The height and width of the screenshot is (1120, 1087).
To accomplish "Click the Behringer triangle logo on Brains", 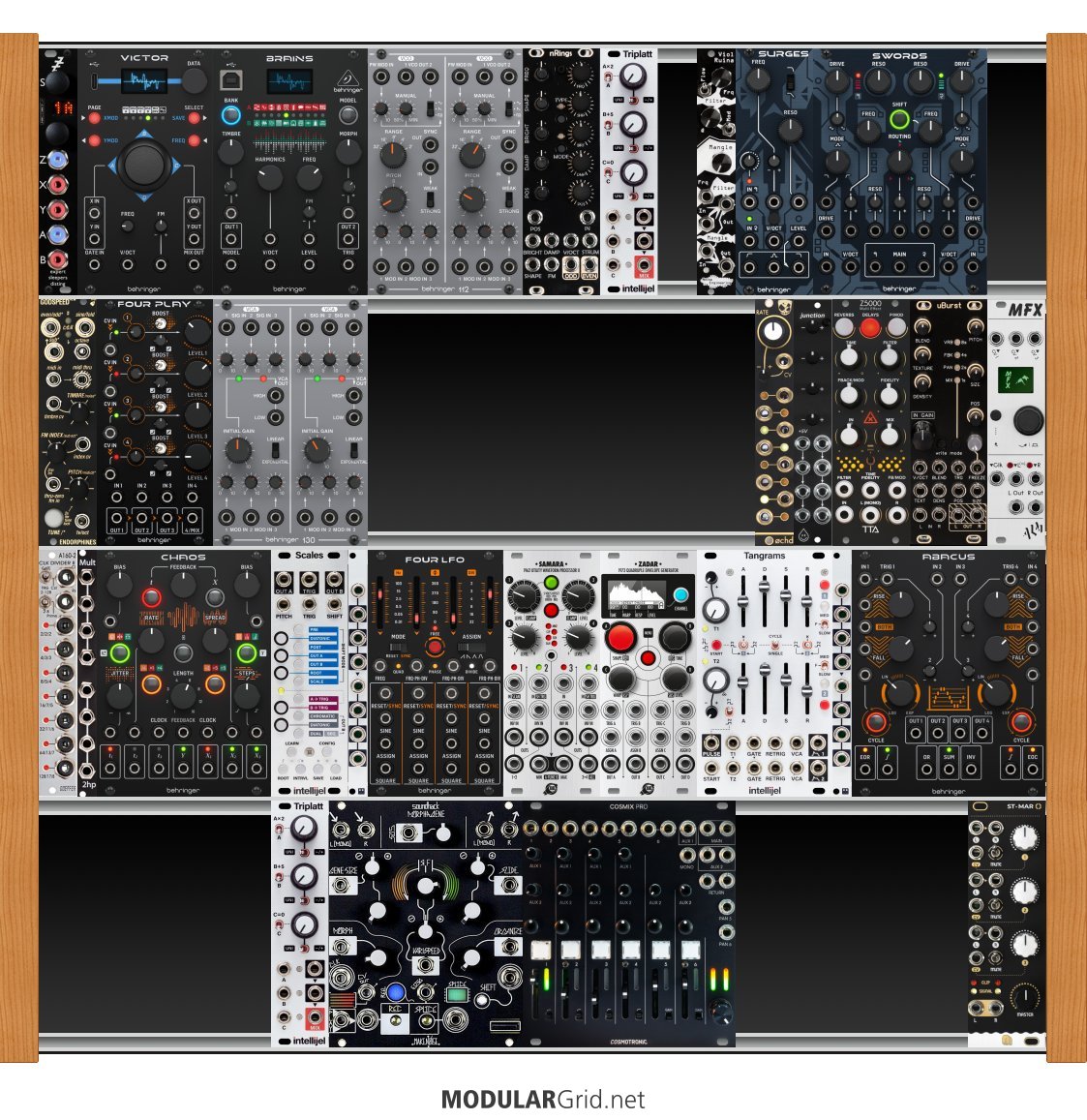I will tap(347, 77).
